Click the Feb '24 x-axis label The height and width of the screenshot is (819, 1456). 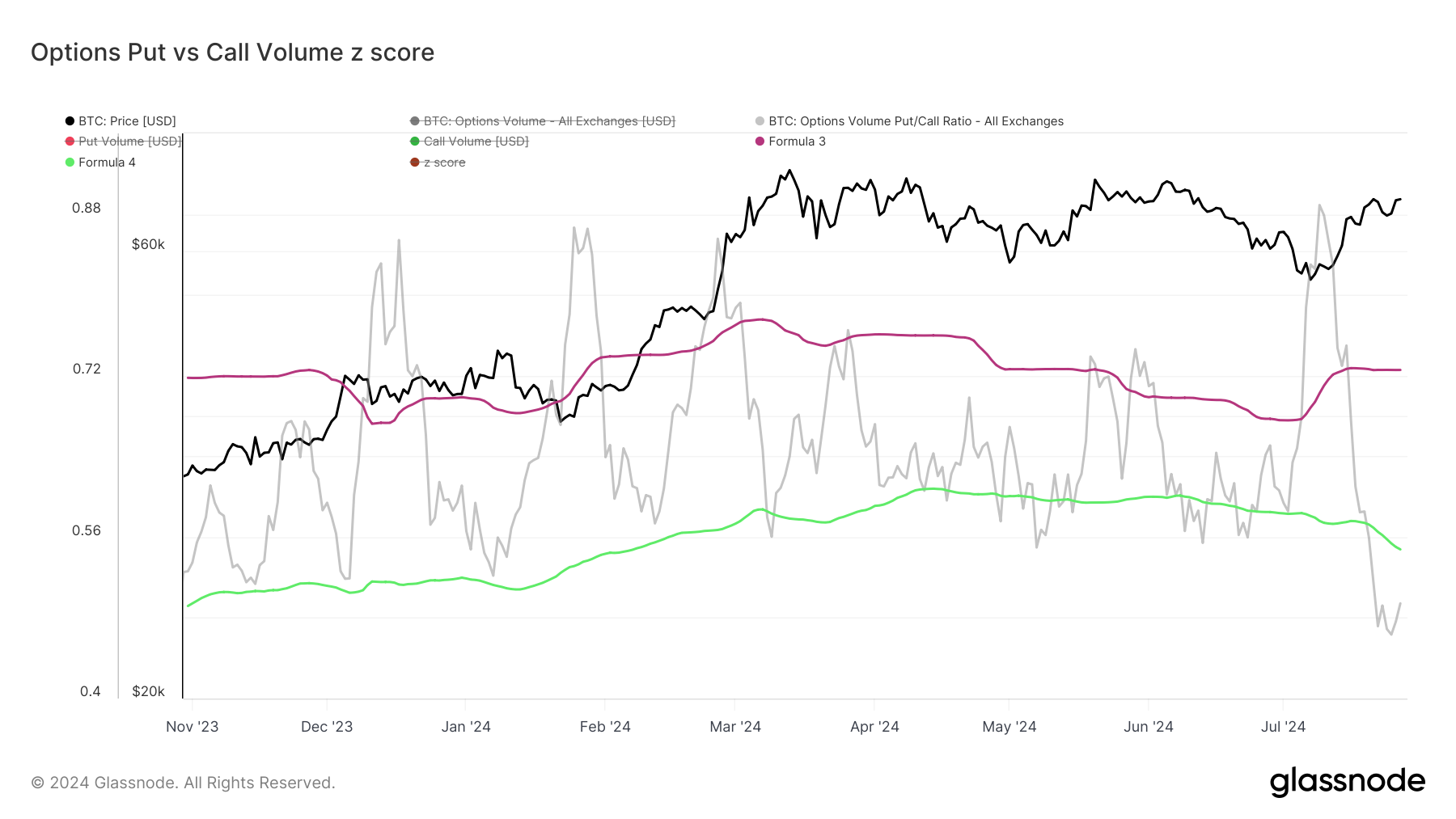pos(605,727)
